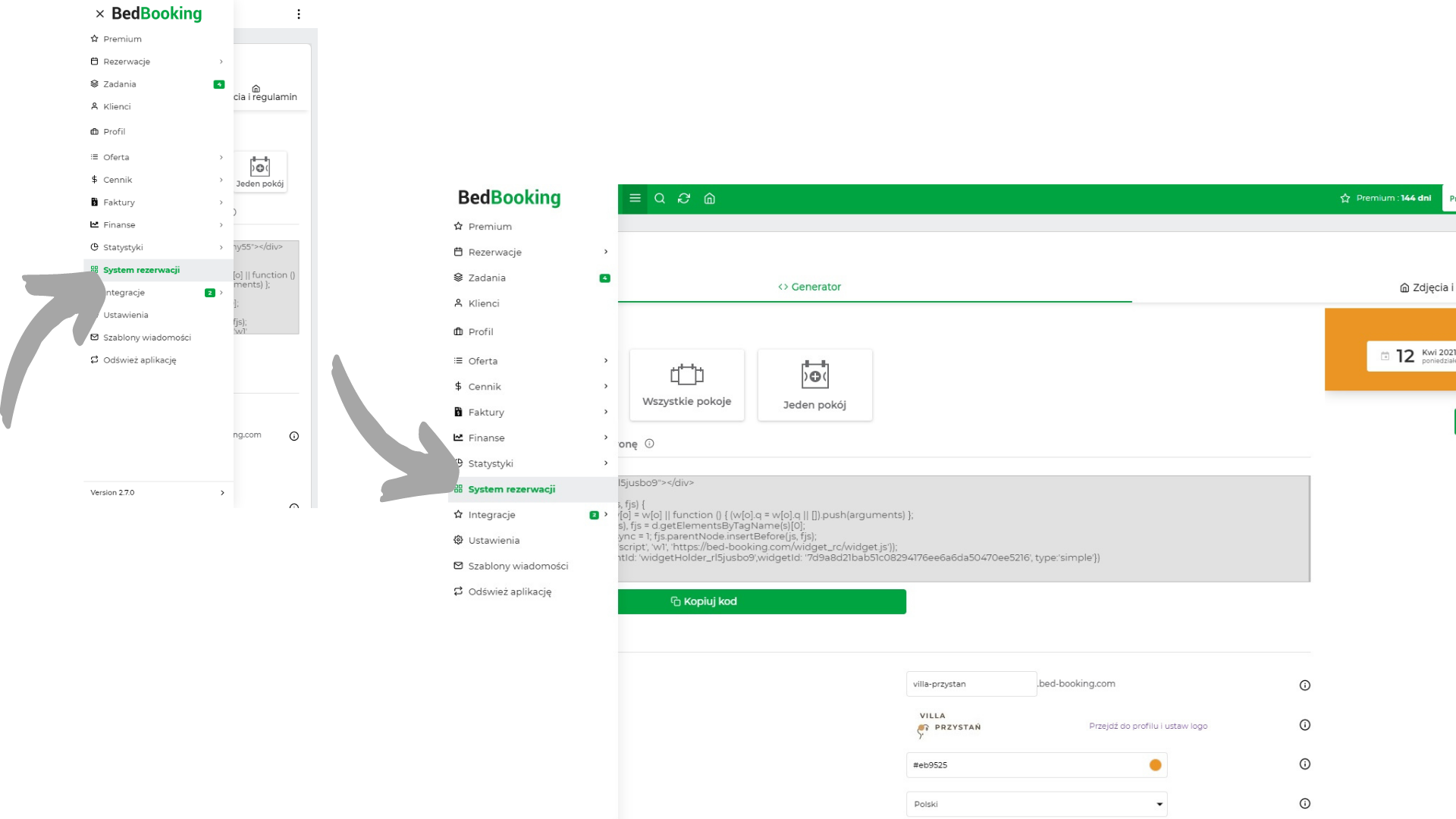
Task: Select System rezerwacji in small sidebar
Action: 158,270
